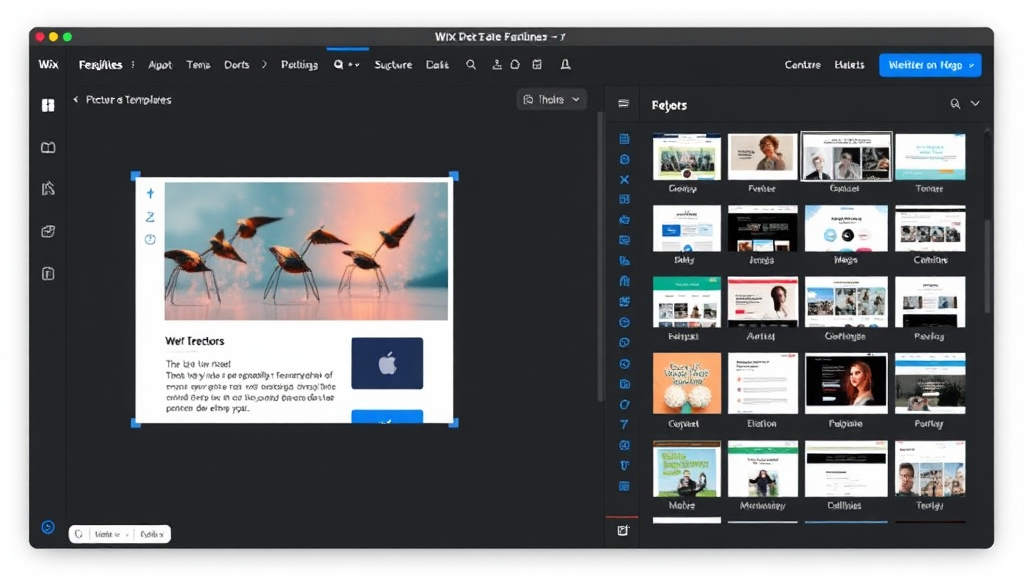Click Elalets in the top right

850,65
